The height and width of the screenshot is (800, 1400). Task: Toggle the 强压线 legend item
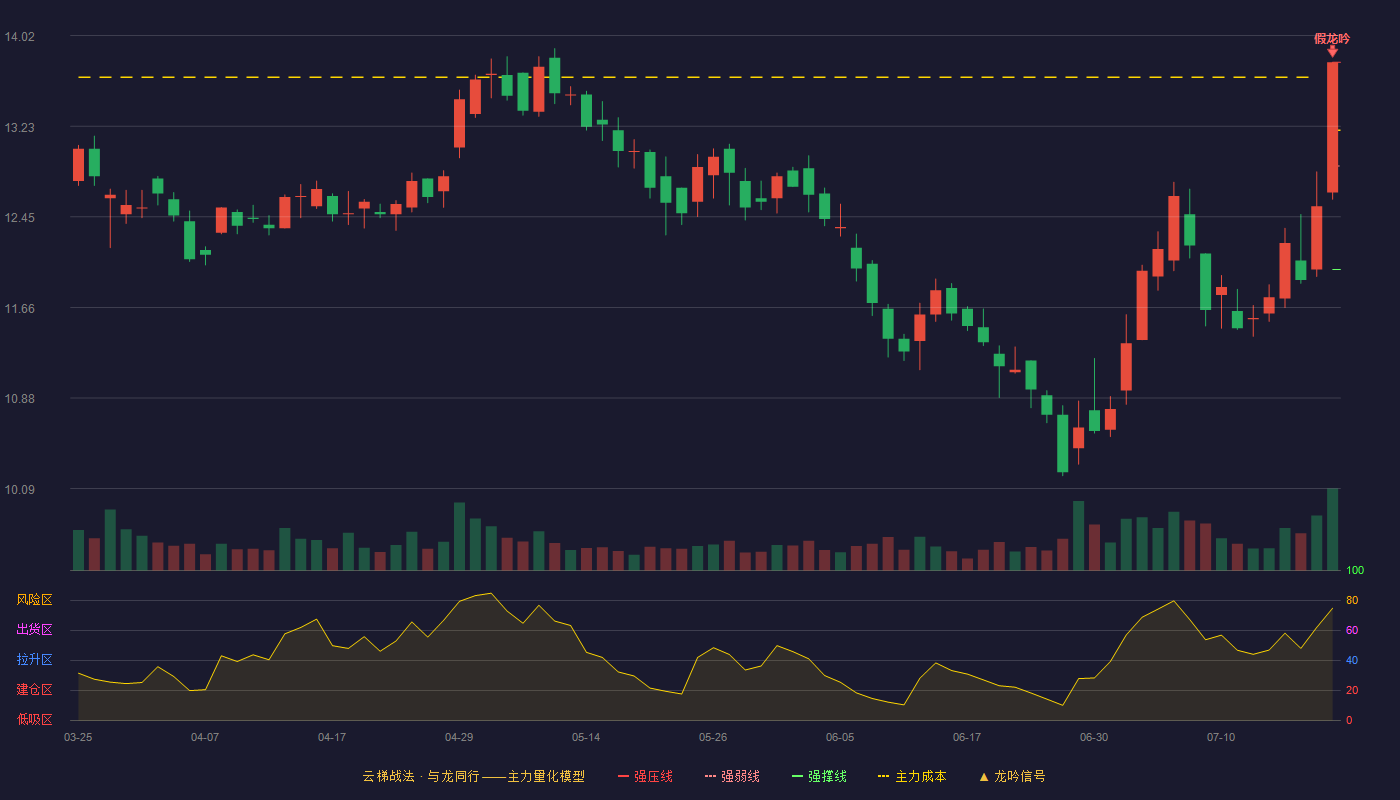tap(645, 776)
